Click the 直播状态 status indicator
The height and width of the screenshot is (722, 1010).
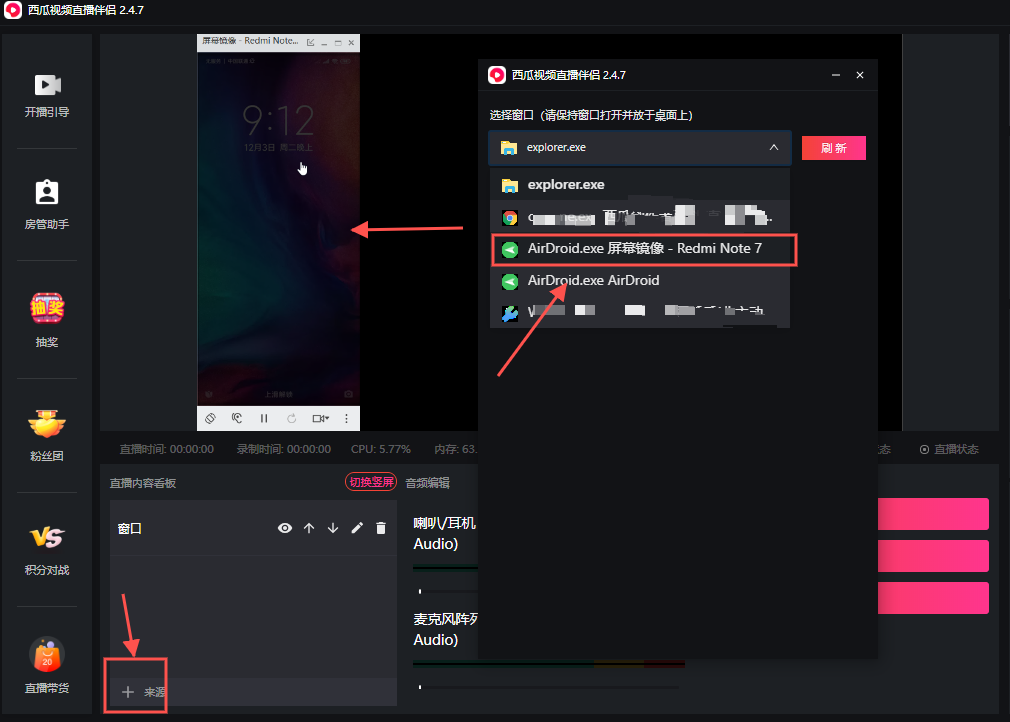(949, 449)
